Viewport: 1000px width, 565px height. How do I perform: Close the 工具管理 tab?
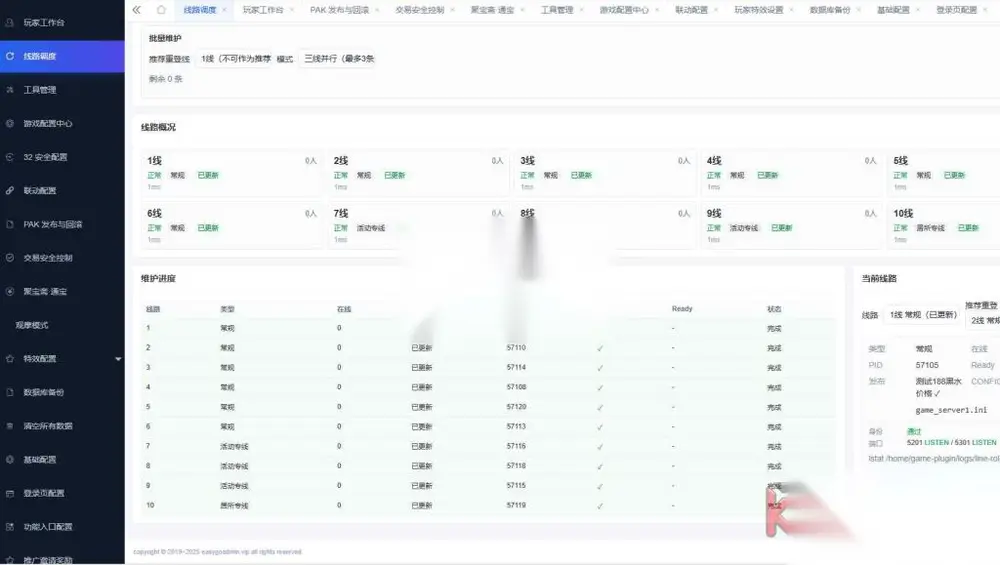(581, 10)
